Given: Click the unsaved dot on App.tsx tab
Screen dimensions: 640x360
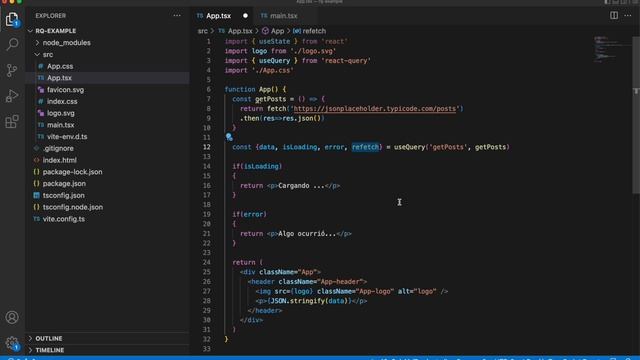Looking at the screenshot, I should (245, 16).
